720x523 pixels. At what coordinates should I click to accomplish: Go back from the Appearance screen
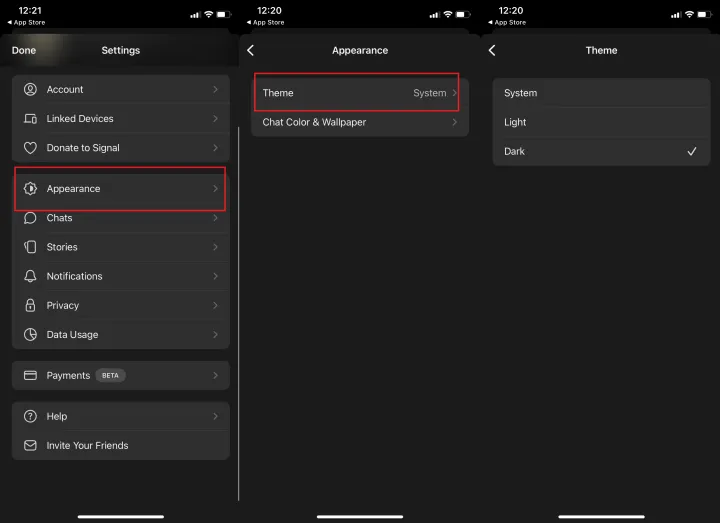(x=251, y=50)
